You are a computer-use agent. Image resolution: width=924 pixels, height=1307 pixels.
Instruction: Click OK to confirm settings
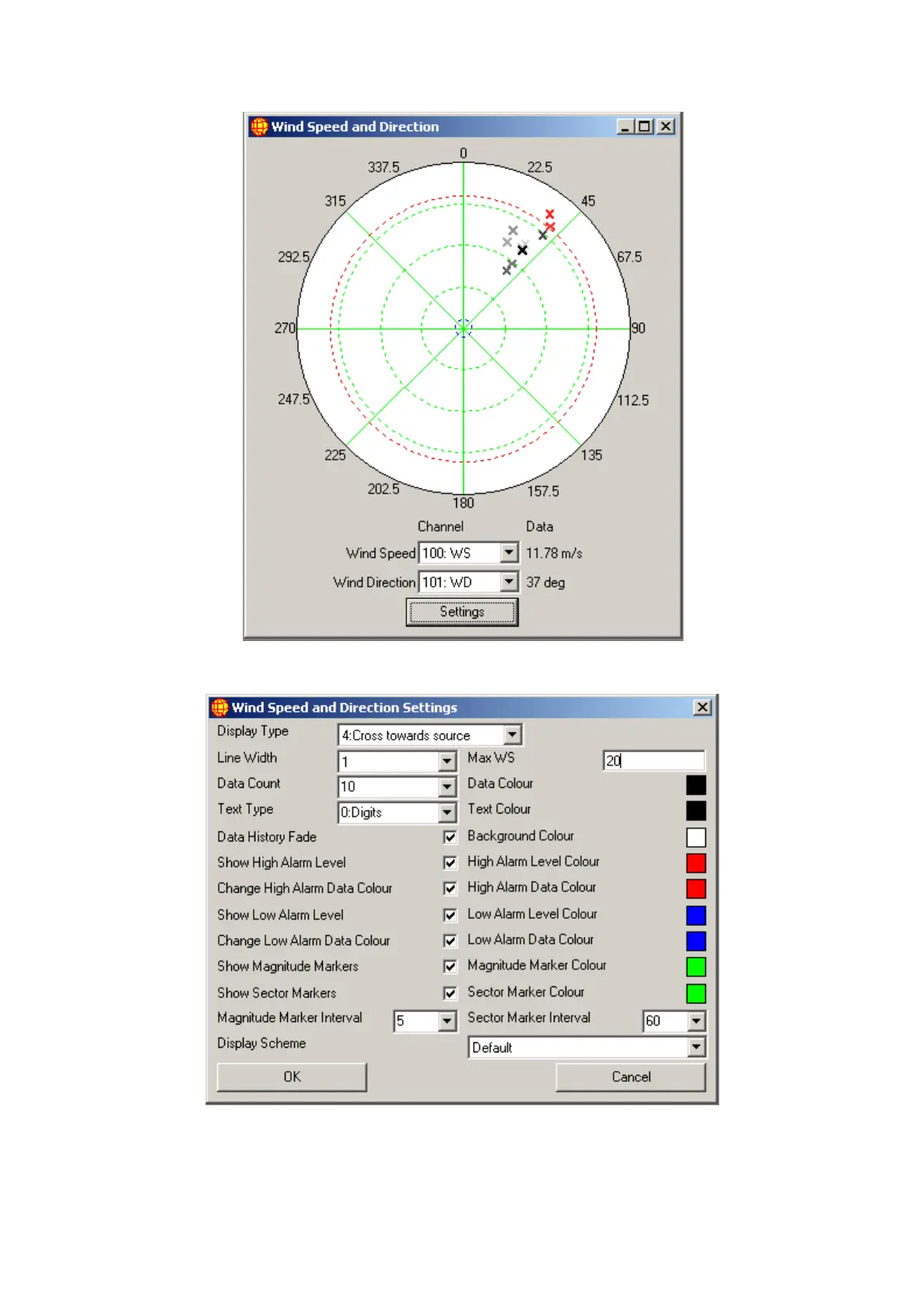click(292, 1076)
